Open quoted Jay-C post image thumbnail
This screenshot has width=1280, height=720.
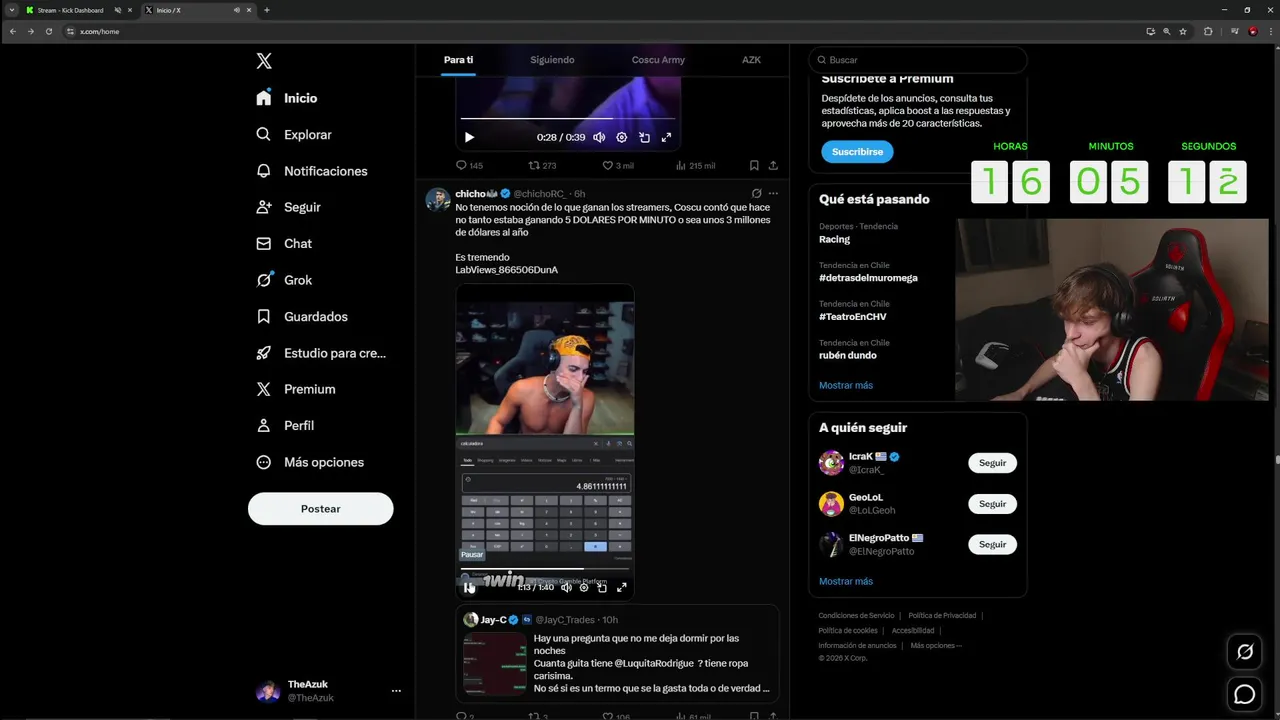(x=494, y=663)
